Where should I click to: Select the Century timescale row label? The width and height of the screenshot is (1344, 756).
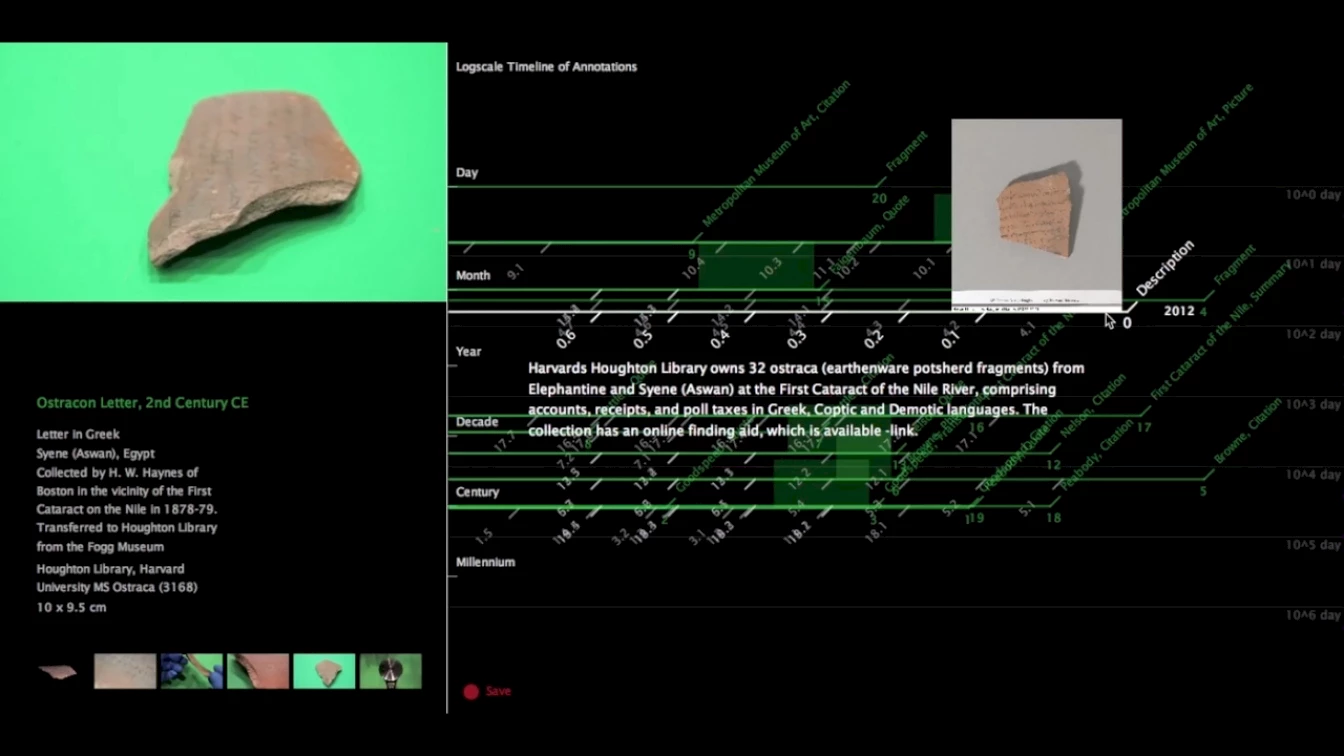pos(477,492)
